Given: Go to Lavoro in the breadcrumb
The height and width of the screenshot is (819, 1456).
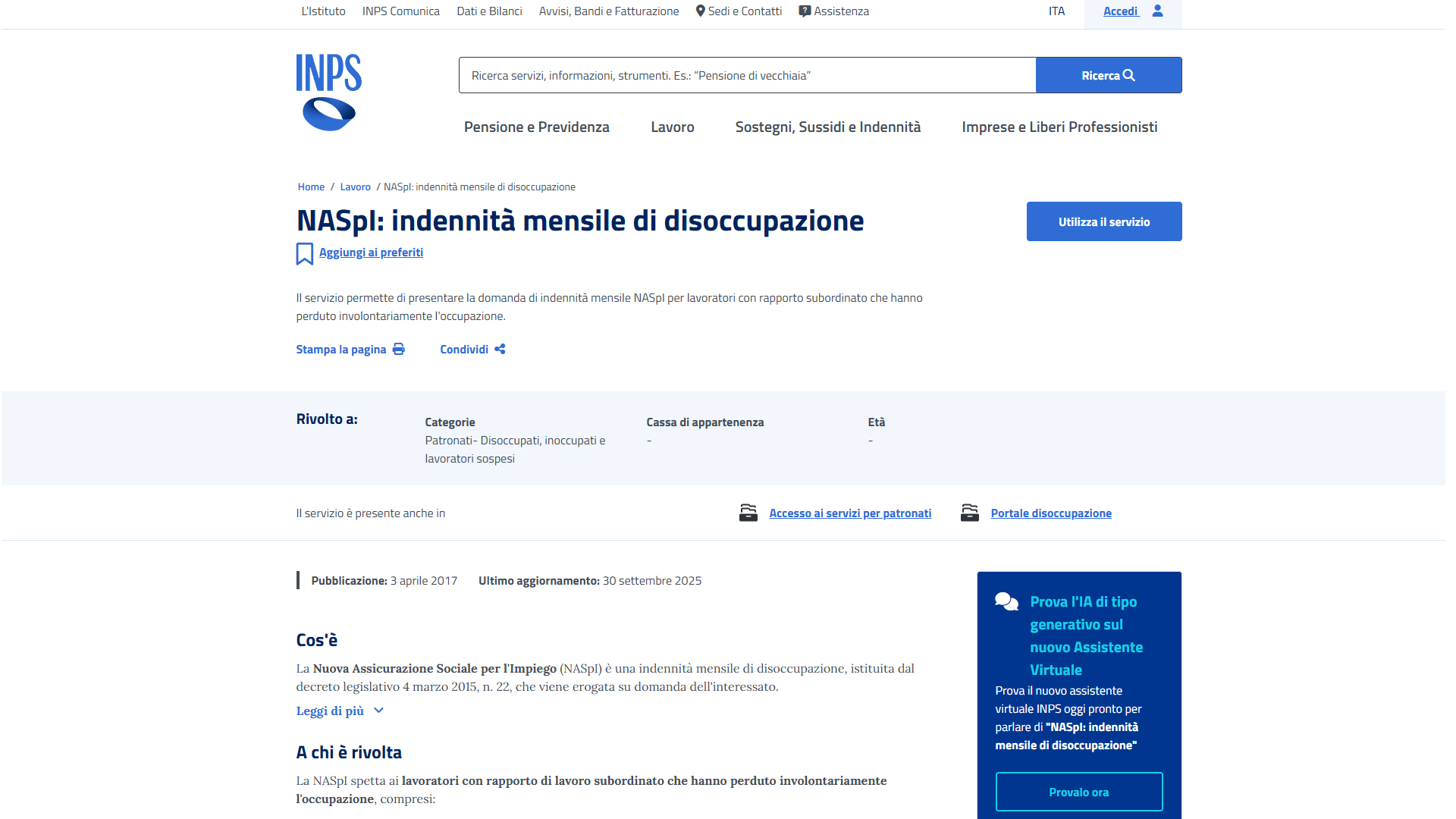Looking at the screenshot, I should pos(355,187).
